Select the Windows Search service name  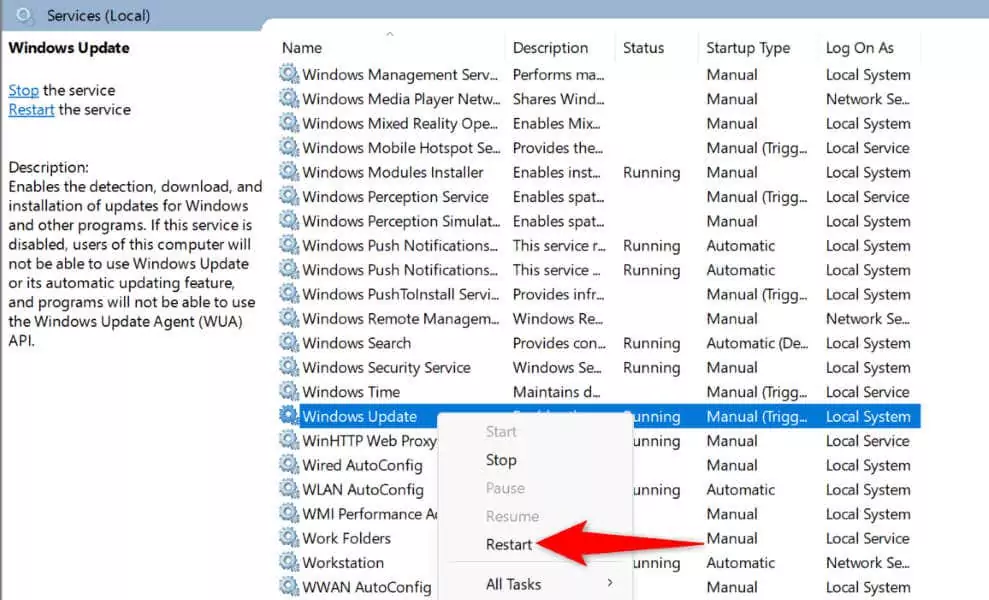(356, 343)
